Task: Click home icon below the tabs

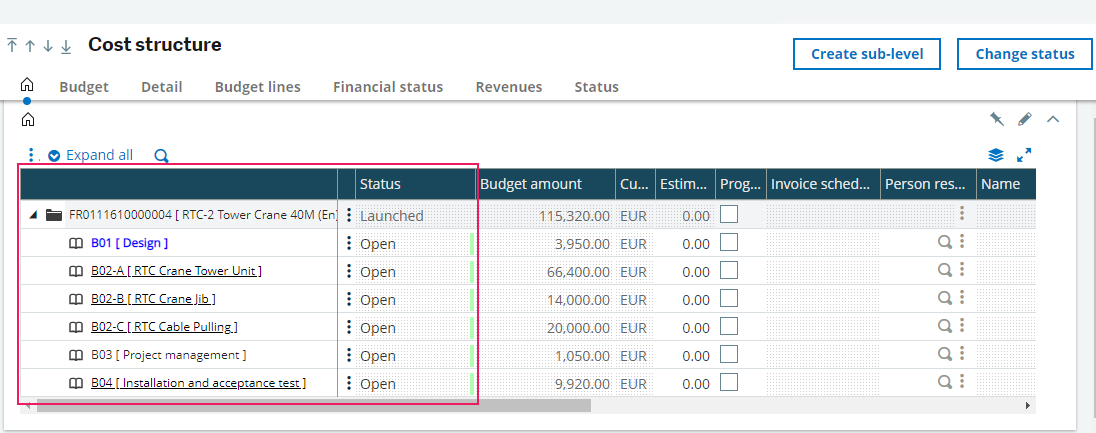Action: (x=28, y=120)
